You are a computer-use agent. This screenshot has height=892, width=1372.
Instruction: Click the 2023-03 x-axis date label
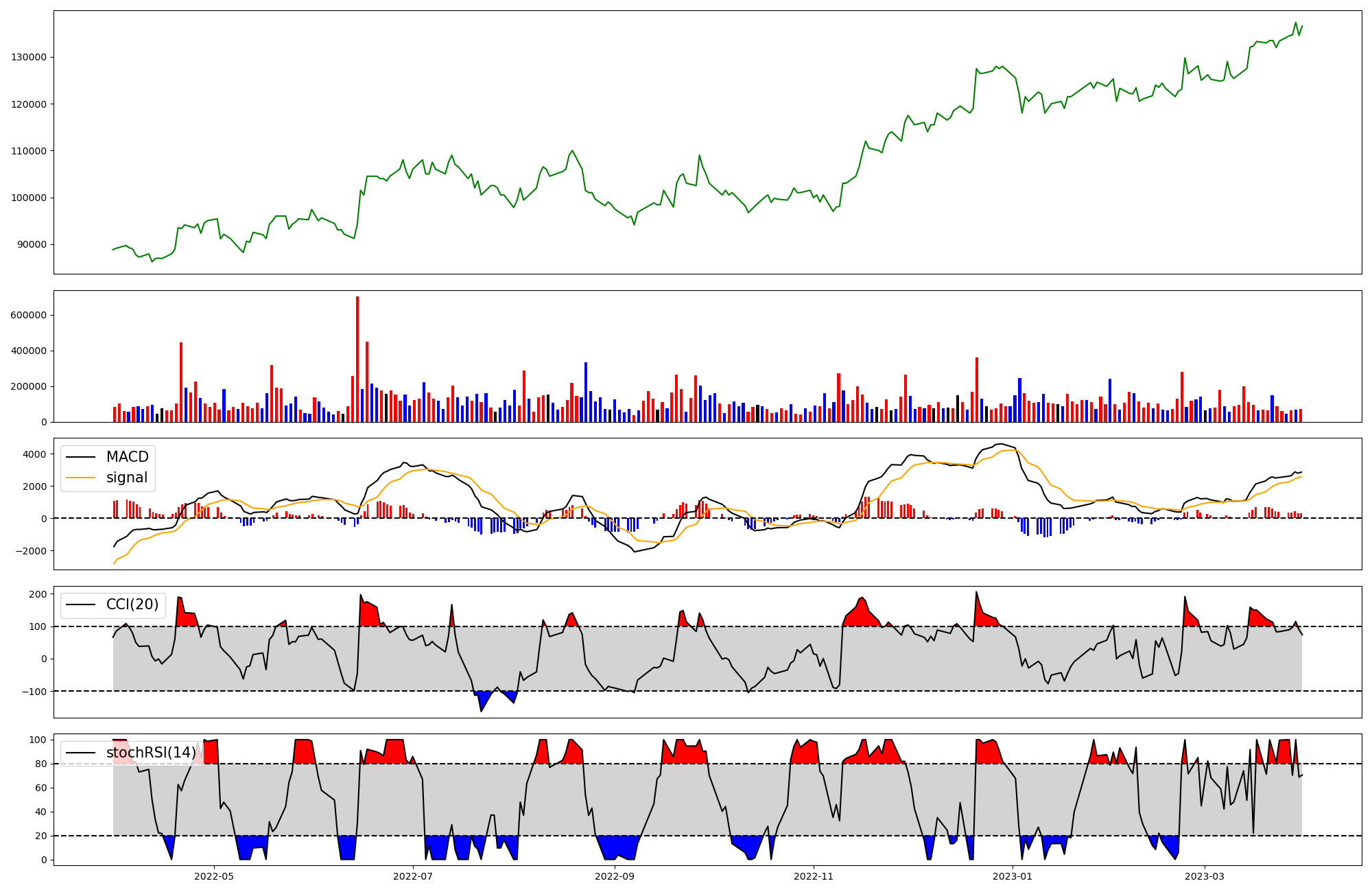click(1205, 876)
